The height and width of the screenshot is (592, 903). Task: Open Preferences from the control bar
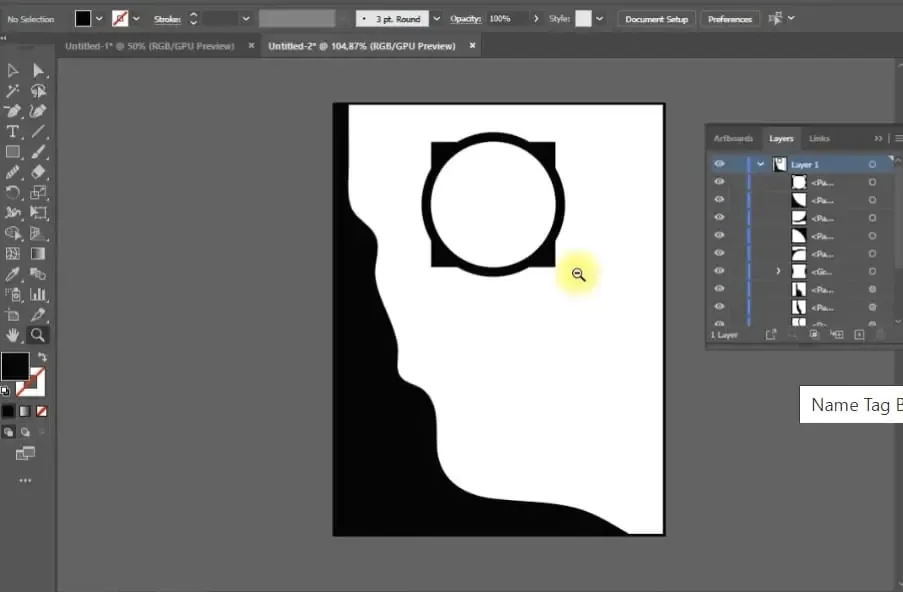click(x=730, y=19)
